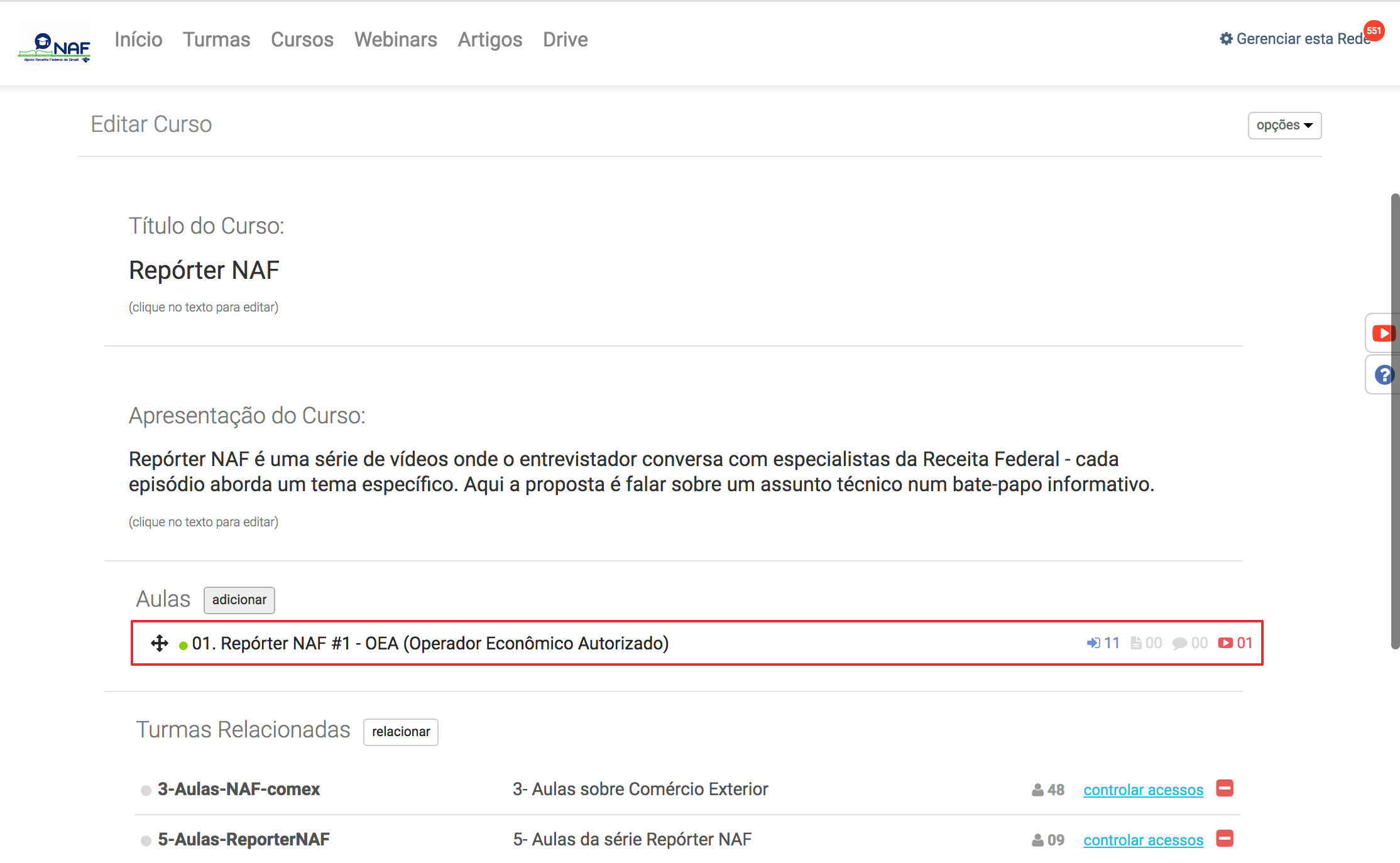Image resolution: width=1400 pixels, height=863 pixels.
Task: Click controlar acessos link for 3-Aulas-NAF-comex
Action: [1143, 790]
